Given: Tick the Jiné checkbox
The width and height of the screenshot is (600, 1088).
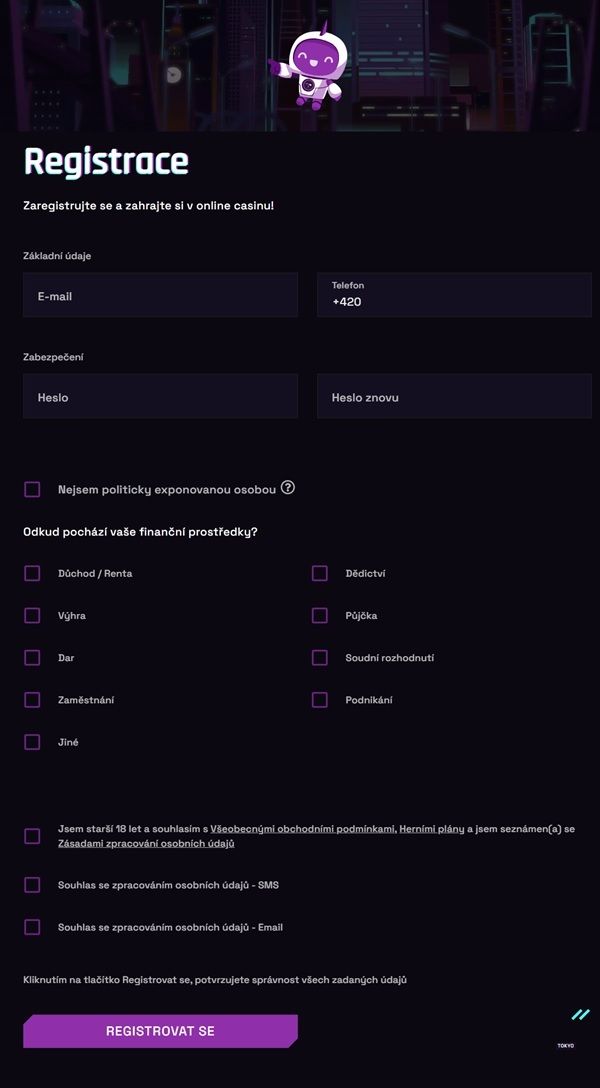Looking at the screenshot, I should pos(32,742).
